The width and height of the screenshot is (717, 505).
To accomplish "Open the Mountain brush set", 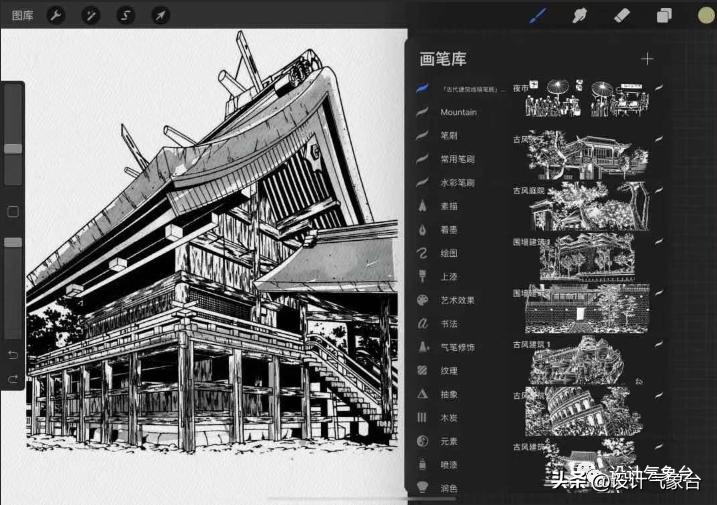I will [460, 112].
